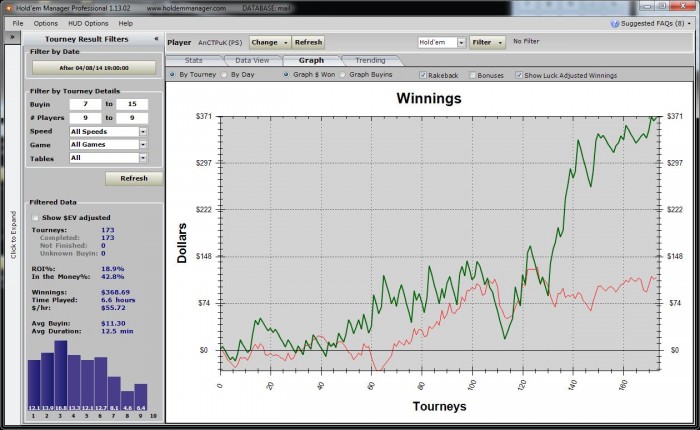Screen dimensions: 700x430
Task: Select Graph Buyins radio button
Action: click(342, 75)
